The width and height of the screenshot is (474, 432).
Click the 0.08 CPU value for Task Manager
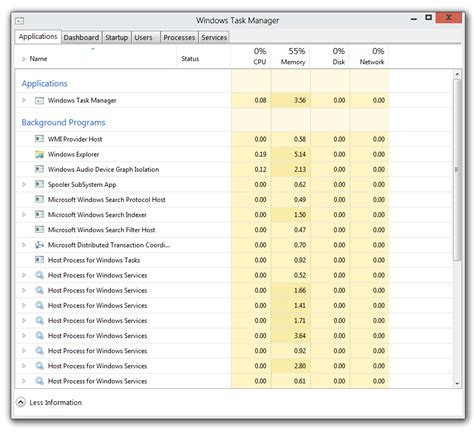tap(260, 100)
